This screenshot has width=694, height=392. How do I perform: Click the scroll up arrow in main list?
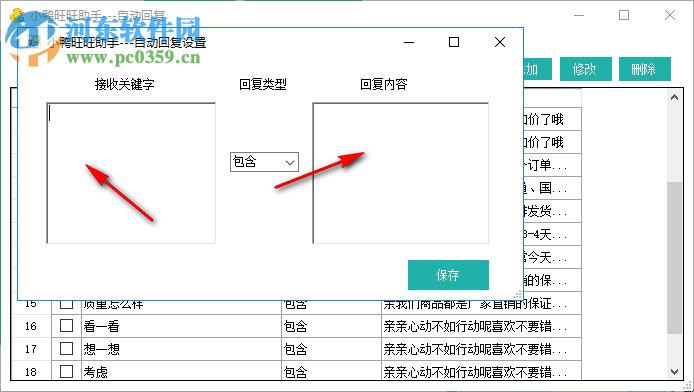(x=674, y=97)
